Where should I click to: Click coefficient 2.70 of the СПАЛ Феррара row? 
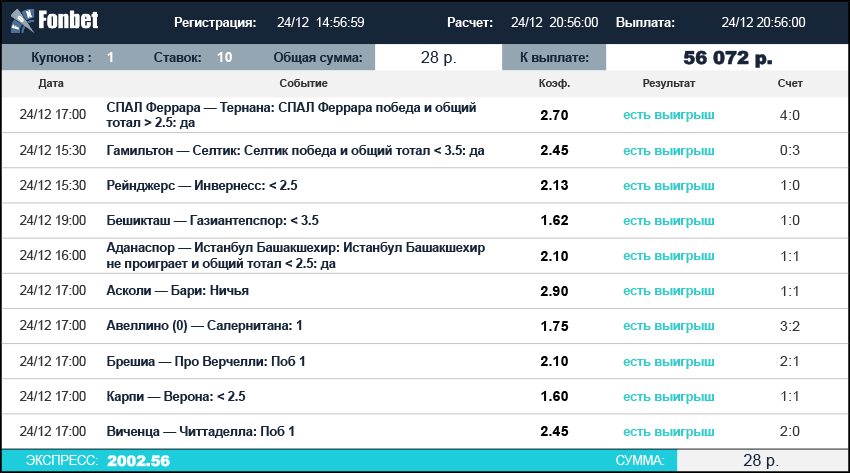point(554,115)
